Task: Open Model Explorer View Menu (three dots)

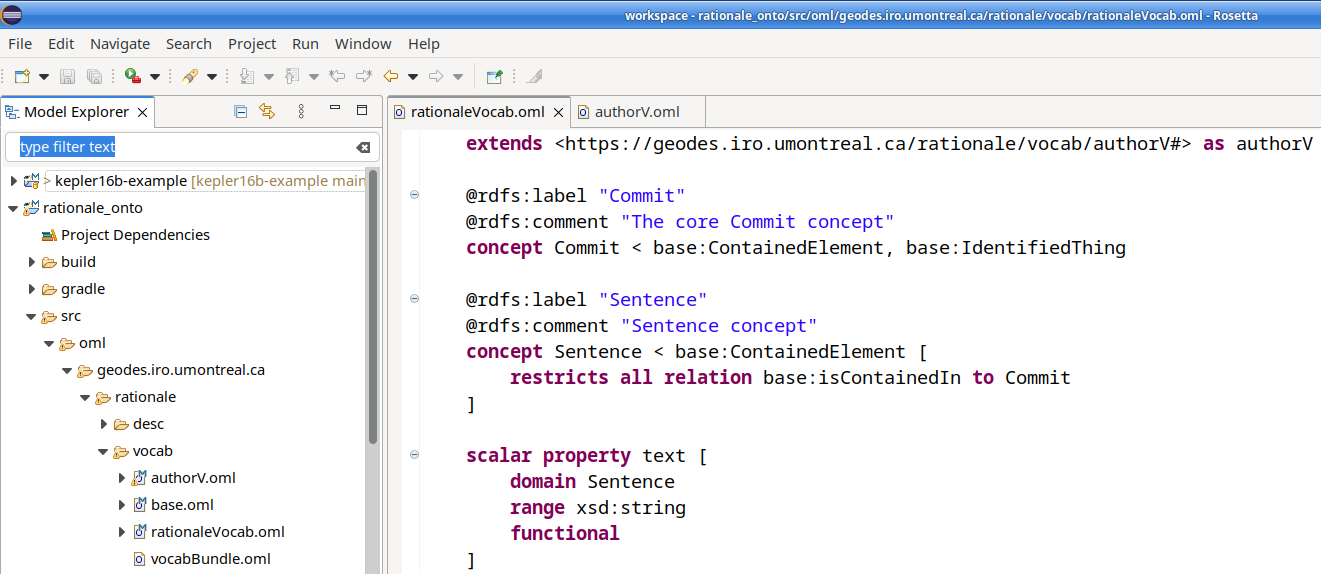Action: click(301, 111)
